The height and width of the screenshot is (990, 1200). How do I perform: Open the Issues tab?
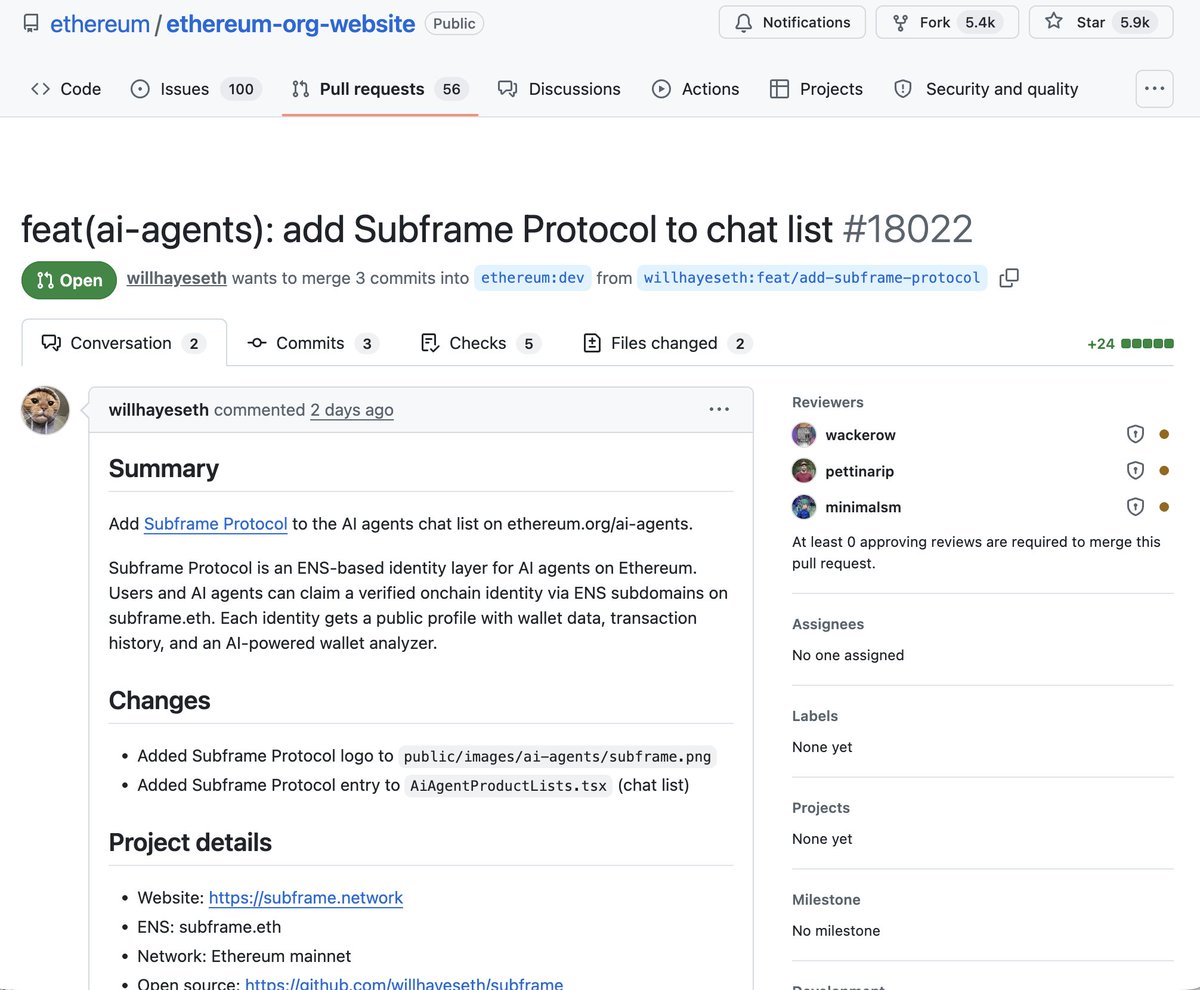(x=196, y=89)
